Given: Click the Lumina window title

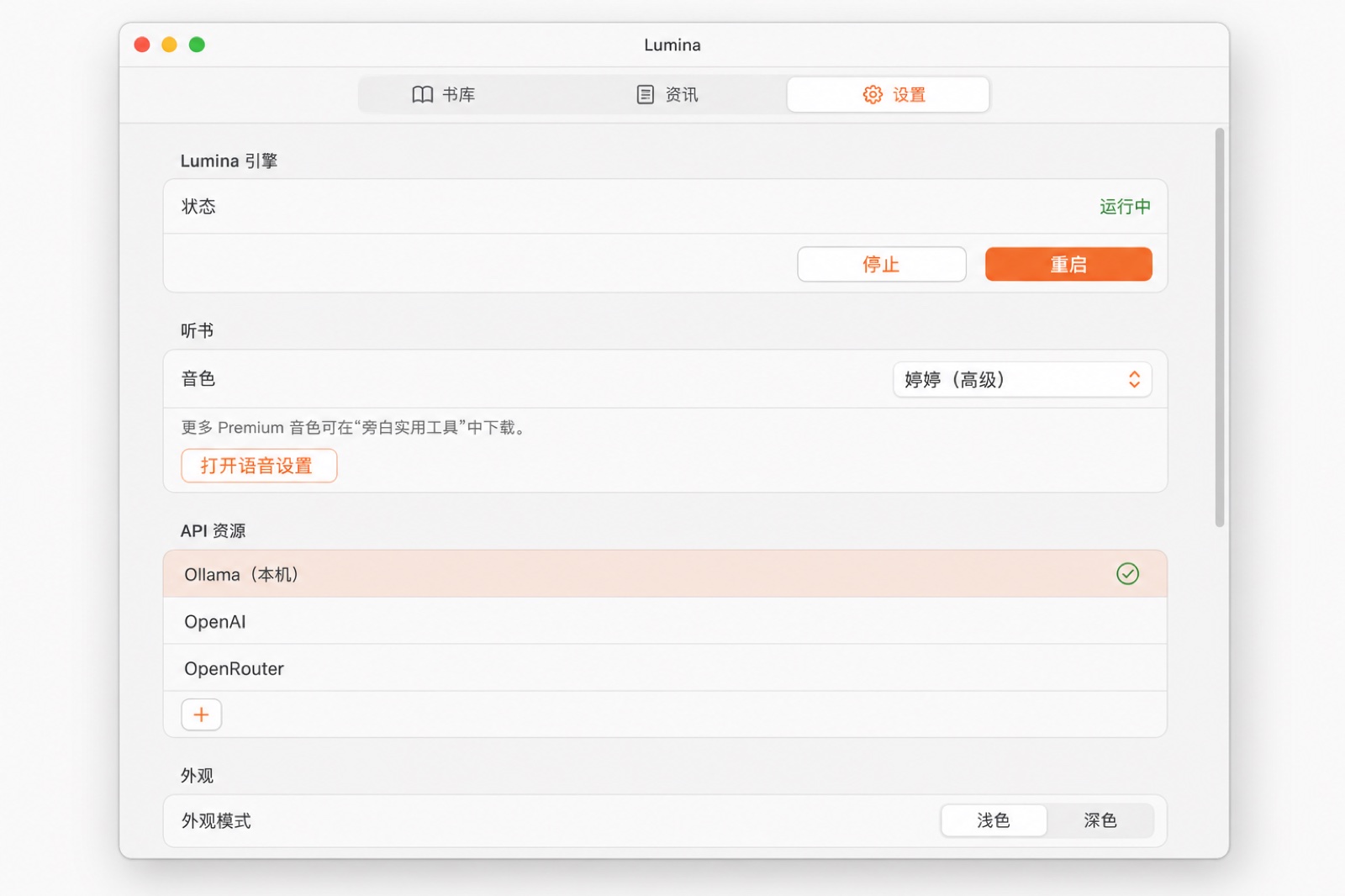Looking at the screenshot, I should tap(672, 45).
